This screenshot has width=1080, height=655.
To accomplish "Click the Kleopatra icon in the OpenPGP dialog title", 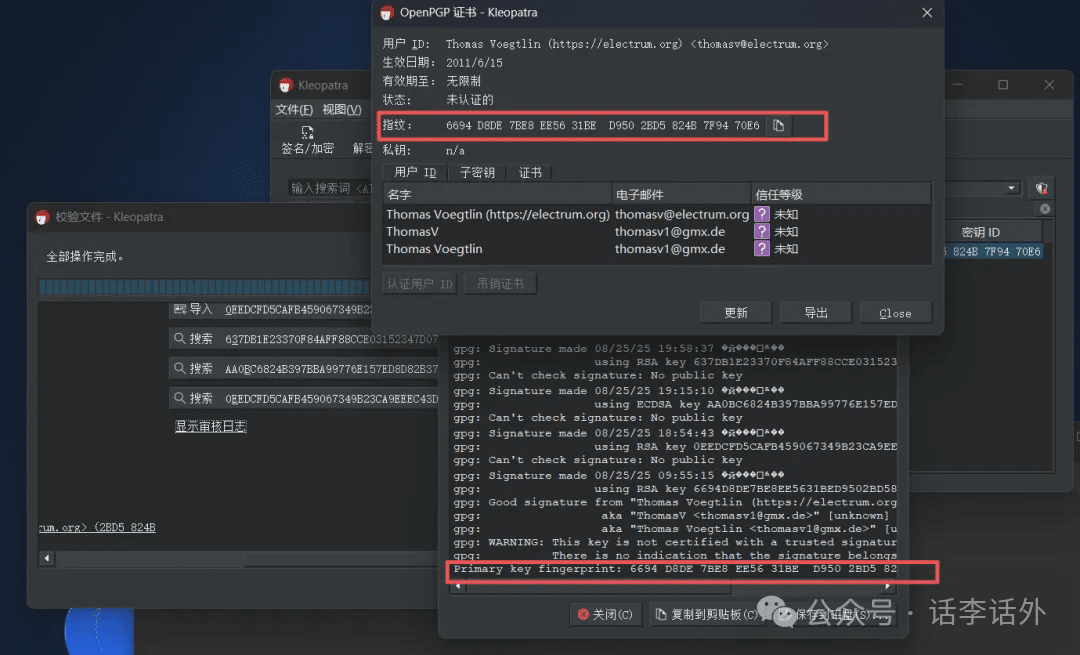I will (x=387, y=13).
